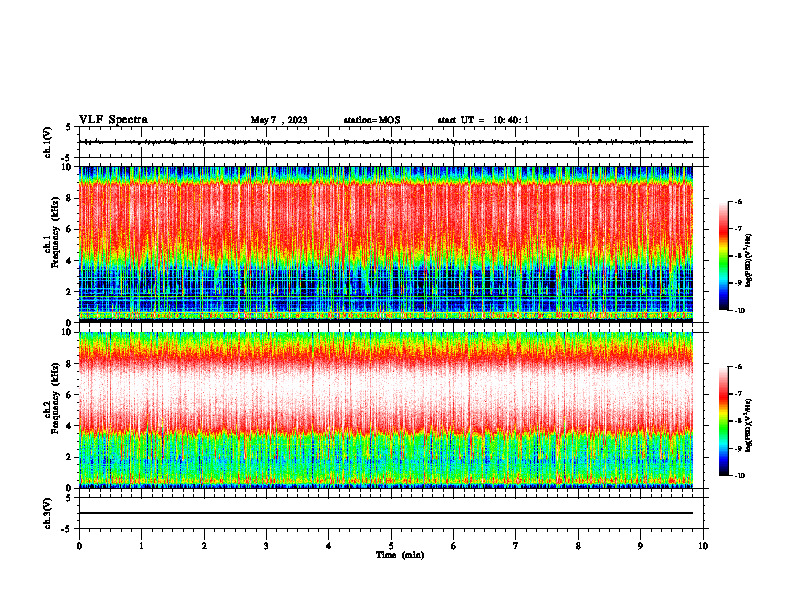Viewport: 792px width, 612px height.
Task: Click the "VLF Spectra" plot title
Action: [113, 120]
